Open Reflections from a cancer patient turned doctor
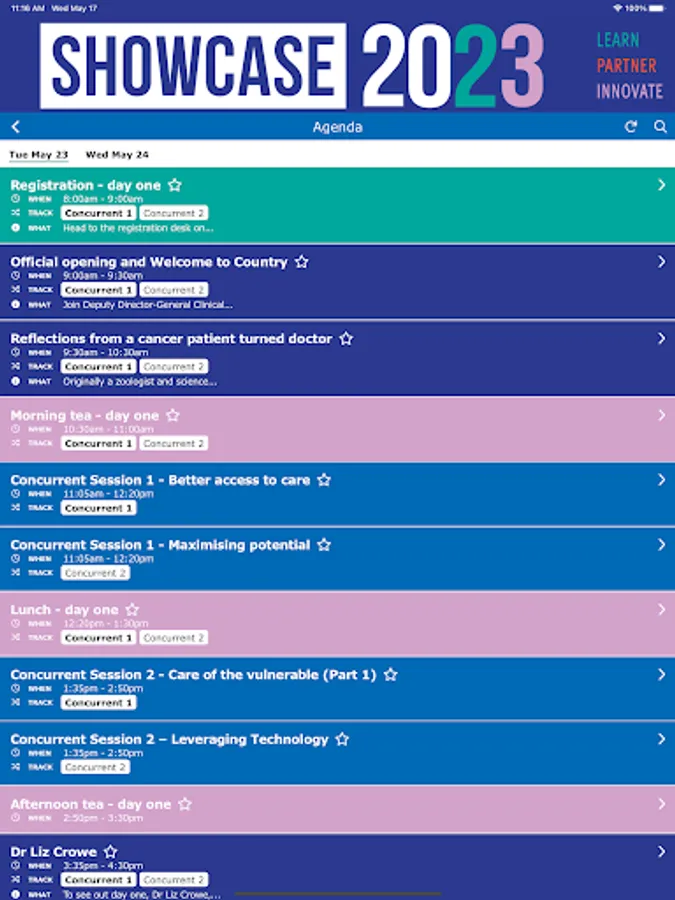This screenshot has width=675, height=900. coord(171,339)
